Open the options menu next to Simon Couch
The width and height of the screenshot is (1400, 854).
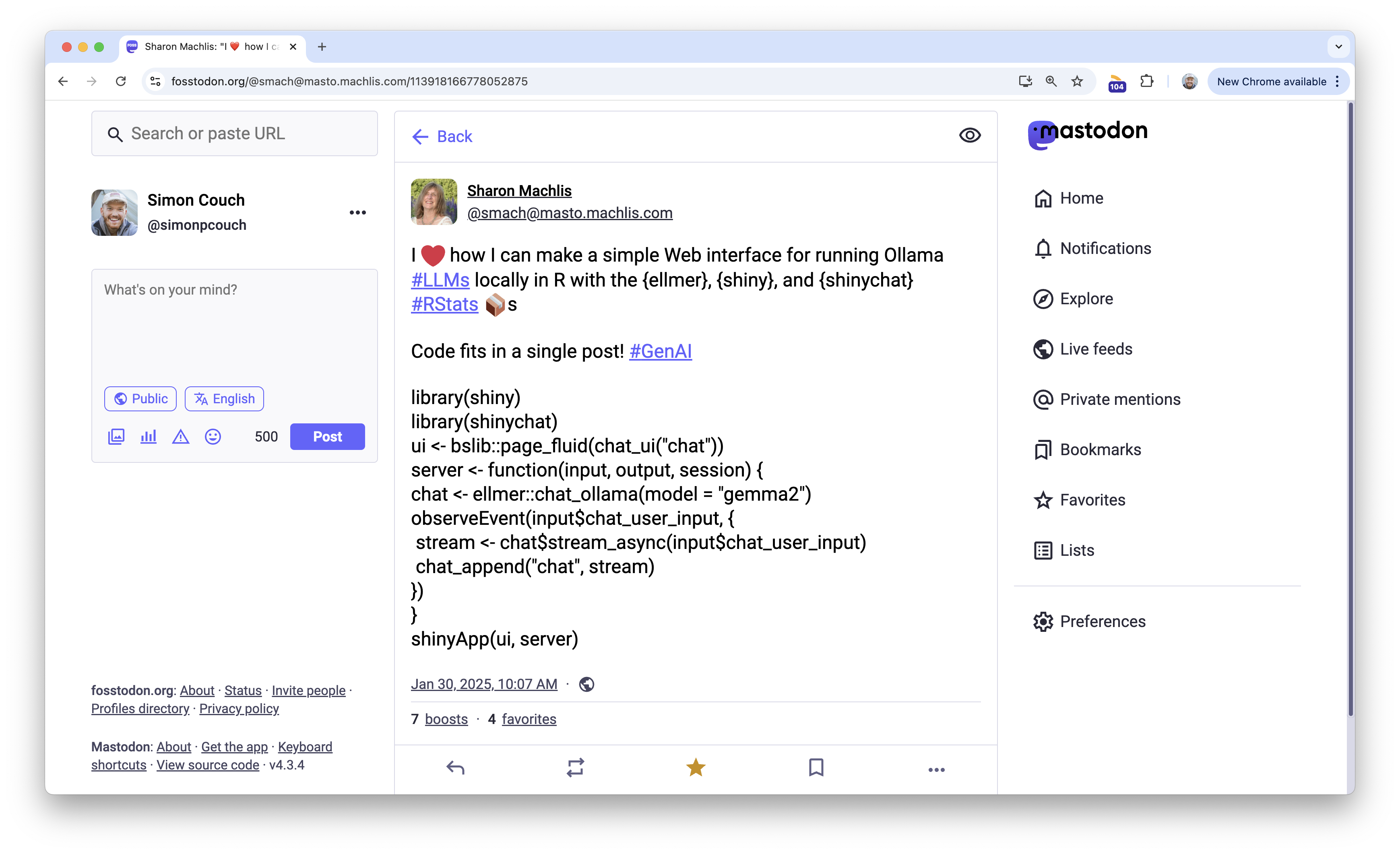[x=358, y=212]
